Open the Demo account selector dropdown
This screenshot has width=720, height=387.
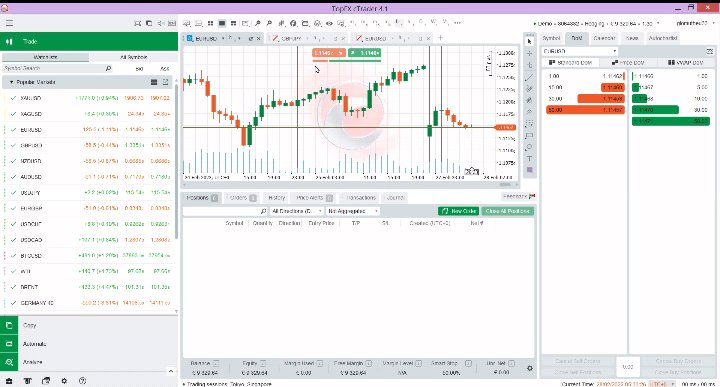coord(596,23)
